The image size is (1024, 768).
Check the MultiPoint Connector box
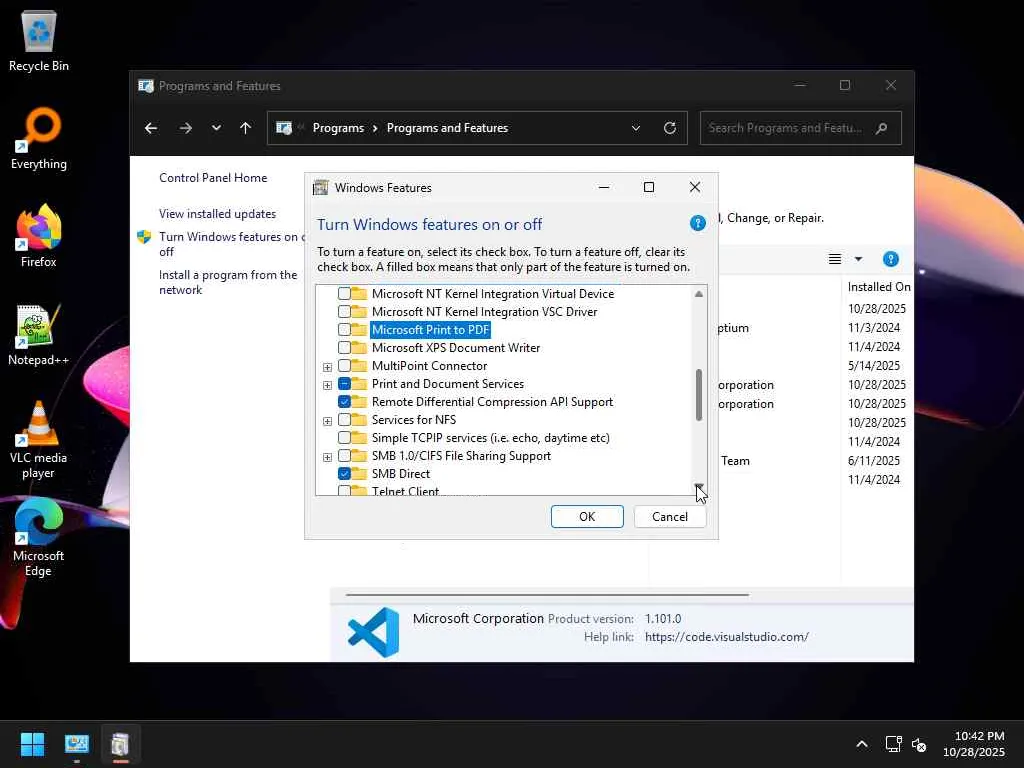click(344, 366)
